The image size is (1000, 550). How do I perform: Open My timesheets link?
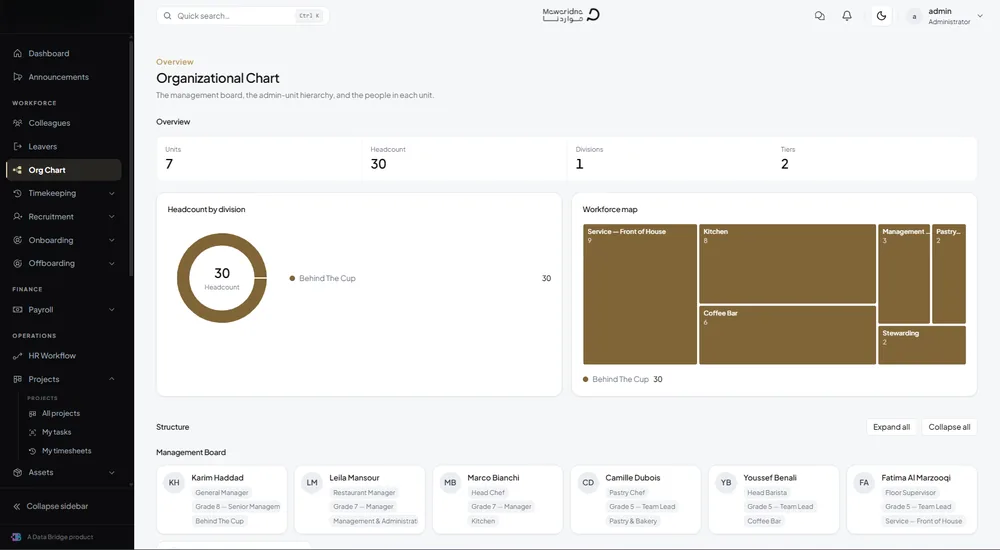coord(66,451)
